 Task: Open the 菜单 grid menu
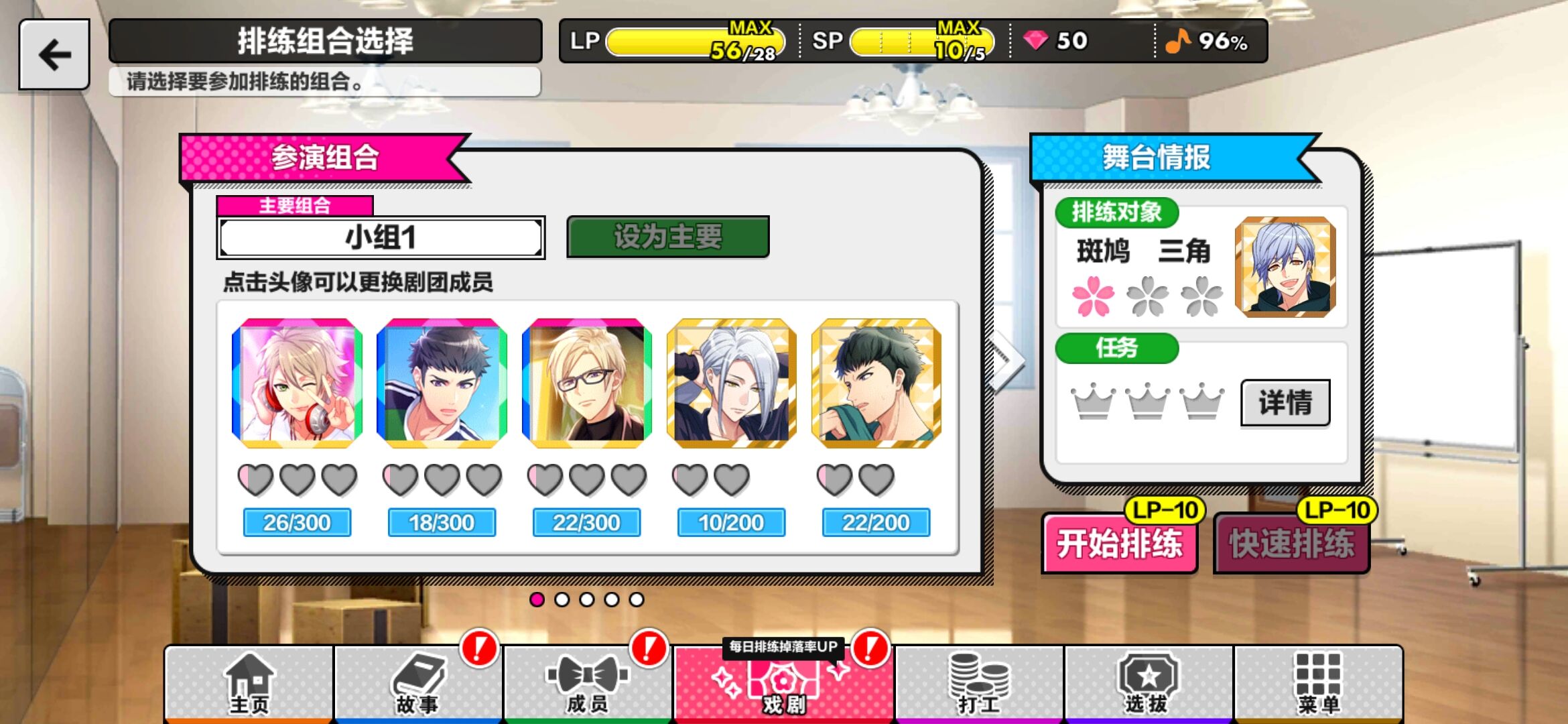pyautogui.click(x=1318, y=684)
